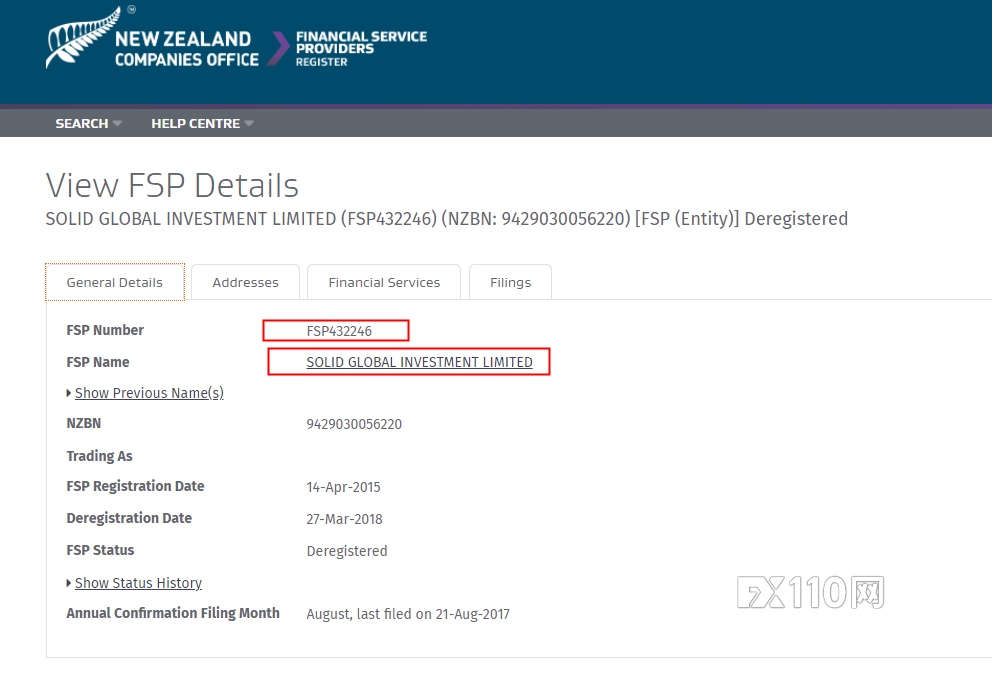Click the triangle beside Show Previous Name(s)
Screen dimensions: 992x679
pyautogui.click(x=69, y=393)
